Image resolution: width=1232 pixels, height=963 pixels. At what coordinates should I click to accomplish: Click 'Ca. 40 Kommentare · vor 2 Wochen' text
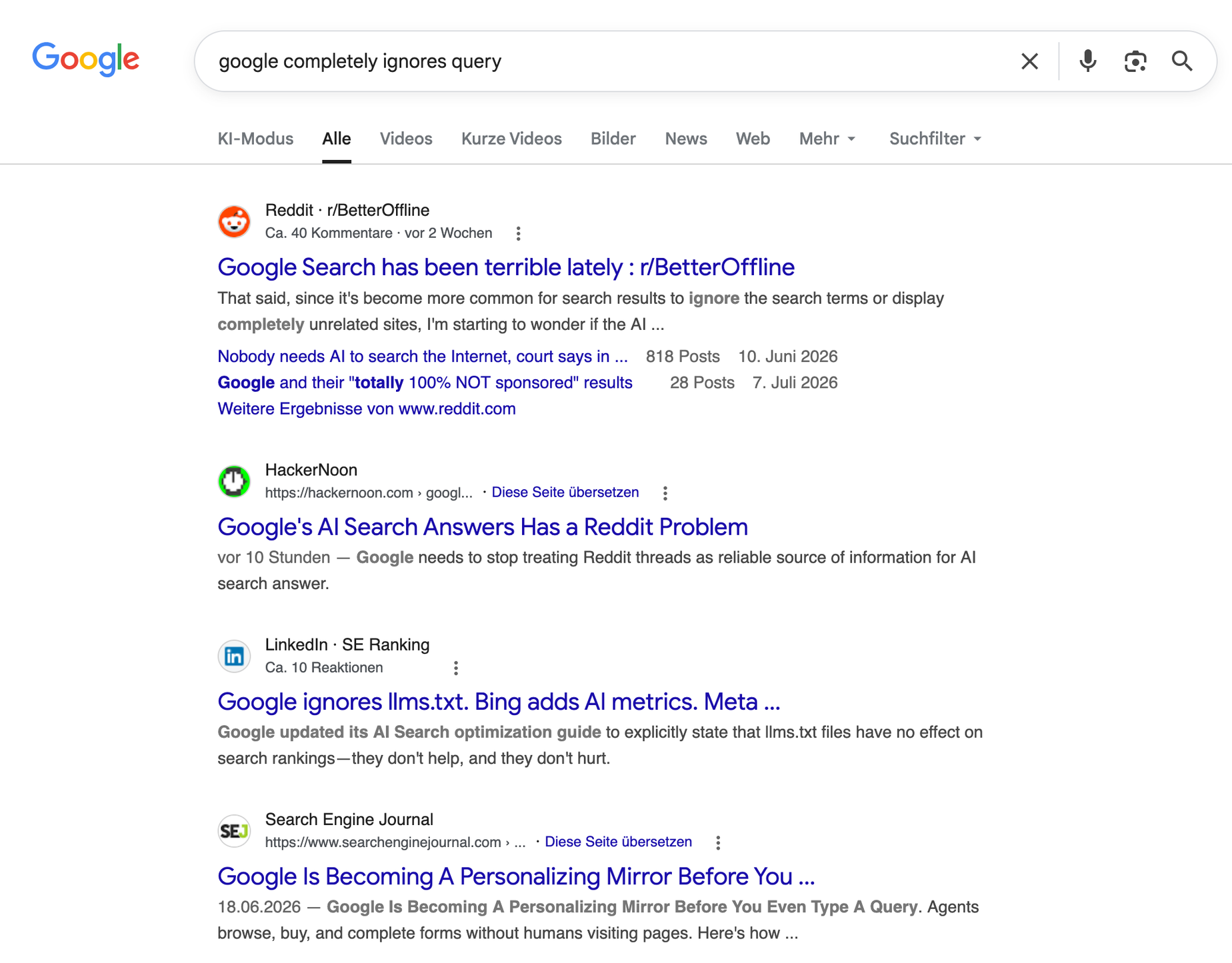click(379, 233)
